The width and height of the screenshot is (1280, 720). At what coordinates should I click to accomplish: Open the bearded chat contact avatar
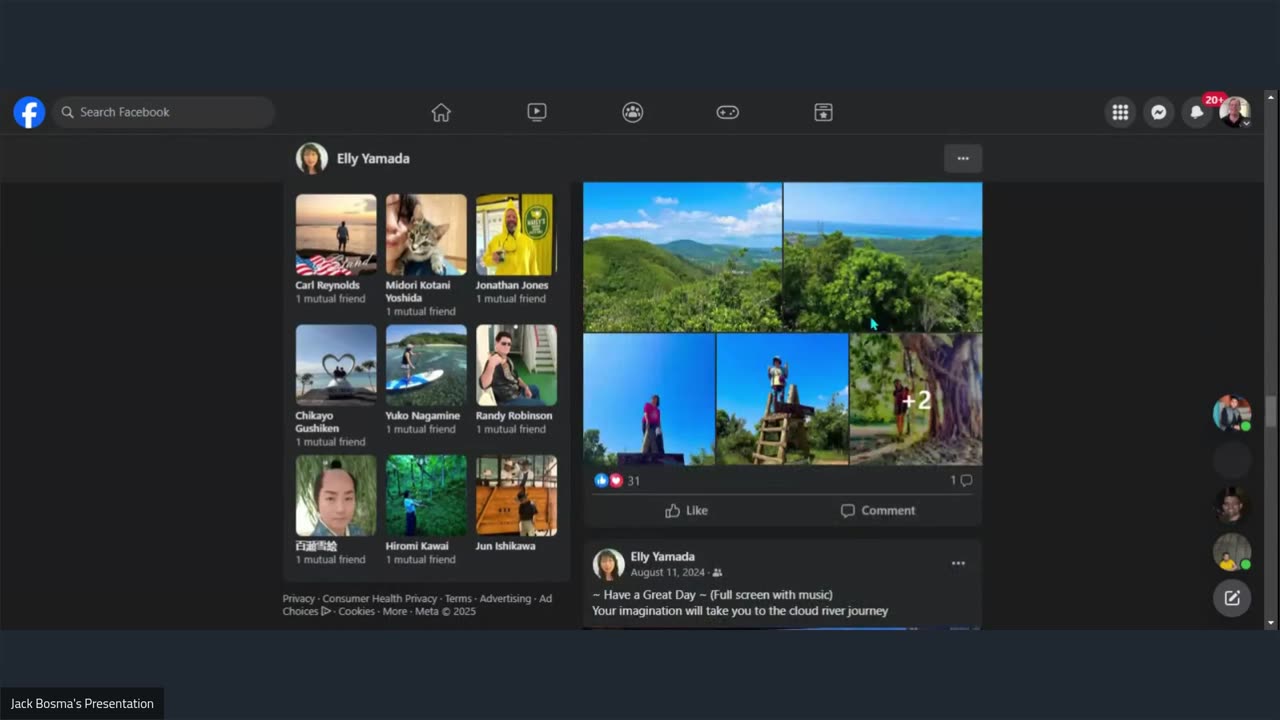click(1232, 505)
